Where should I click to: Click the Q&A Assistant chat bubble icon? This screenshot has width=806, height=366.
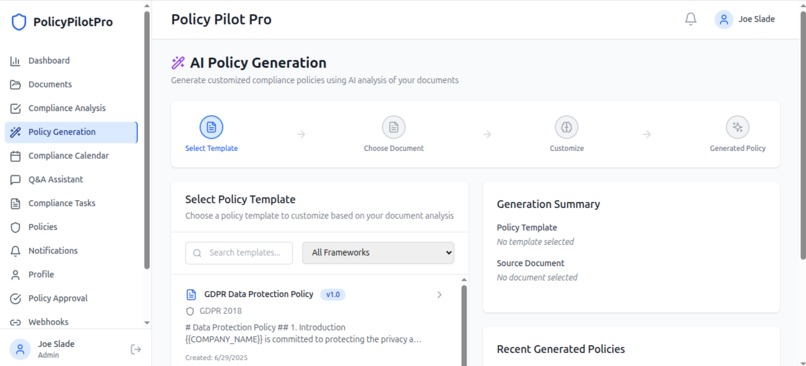[x=15, y=180]
